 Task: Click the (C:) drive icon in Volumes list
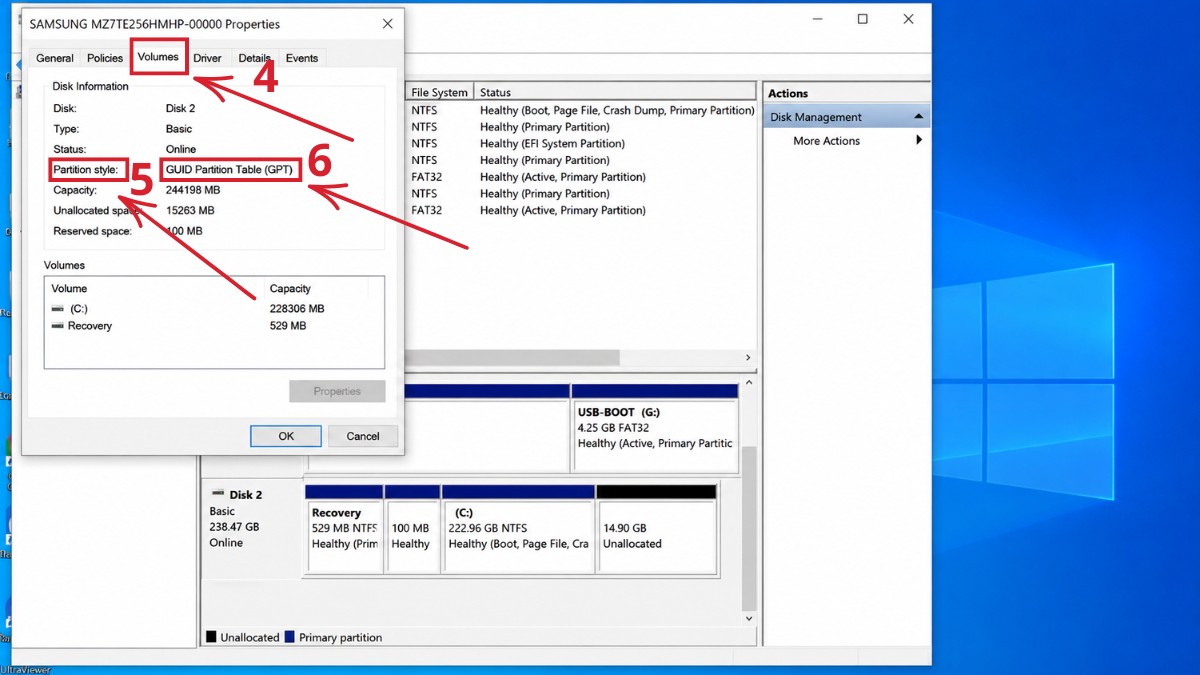[58, 309]
